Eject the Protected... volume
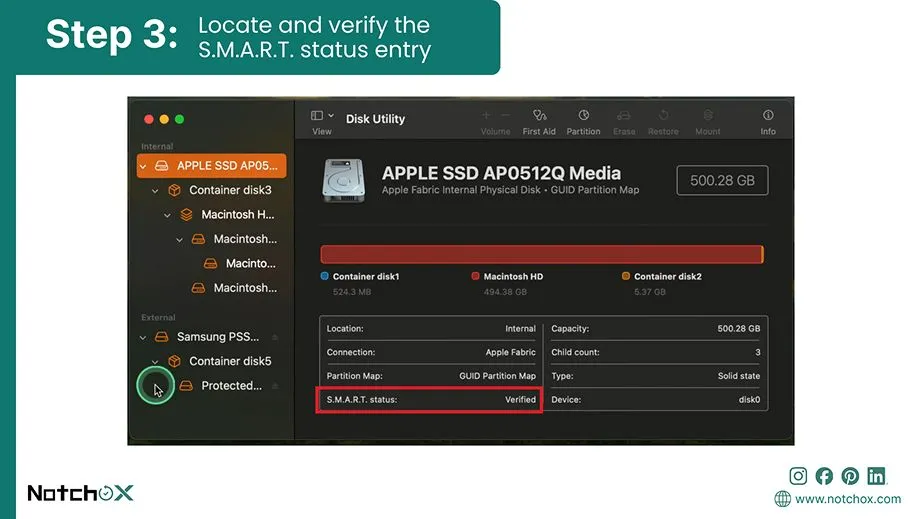This screenshot has width=922, height=519. click(x=275, y=386)
